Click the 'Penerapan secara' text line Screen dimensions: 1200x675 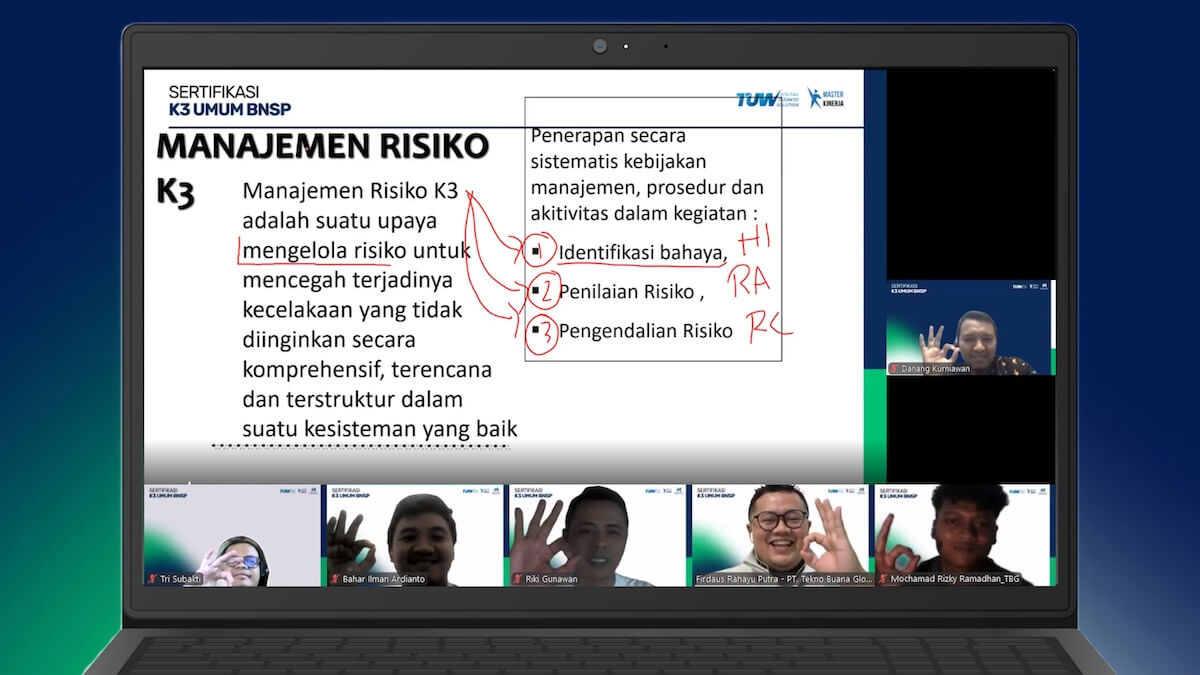coord(608,136)
